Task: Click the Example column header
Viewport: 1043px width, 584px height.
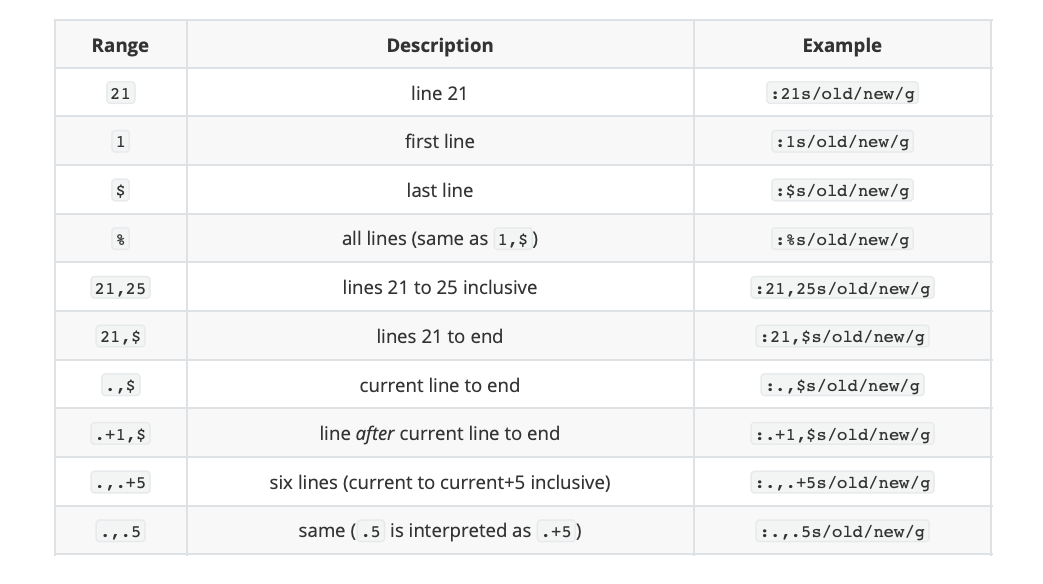Action: click(842, 45)
